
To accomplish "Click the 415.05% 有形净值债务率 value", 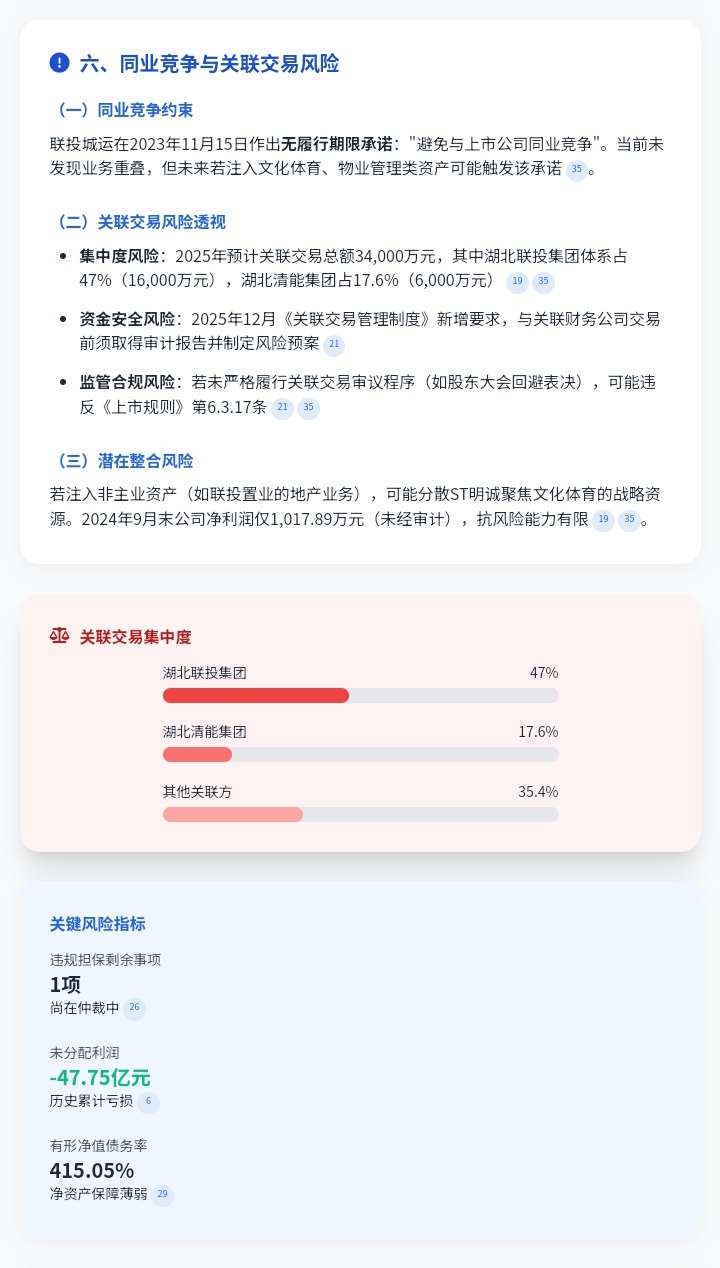I will [92, 1171].
